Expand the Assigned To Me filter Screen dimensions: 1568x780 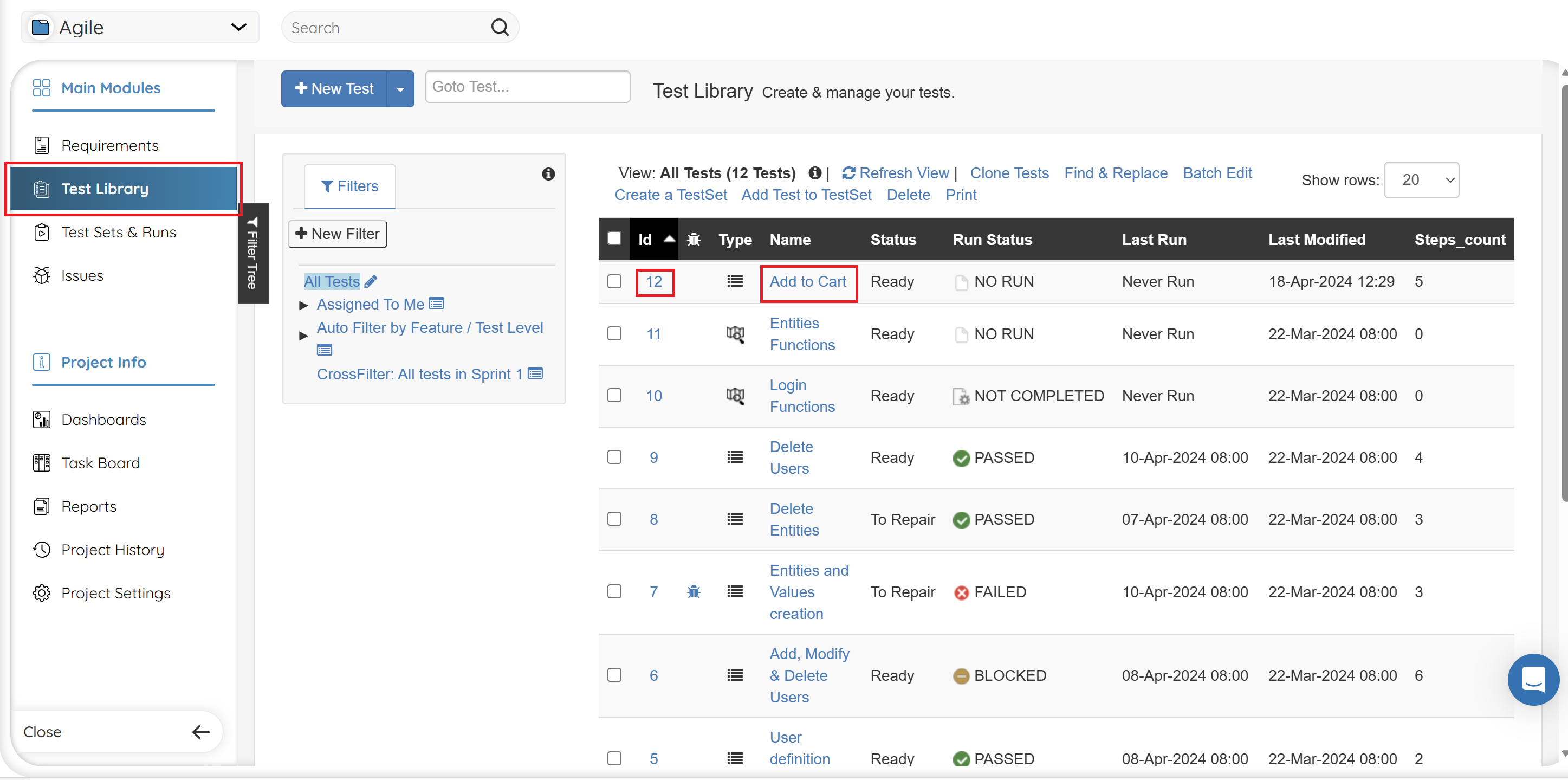[x=303, y=305]
